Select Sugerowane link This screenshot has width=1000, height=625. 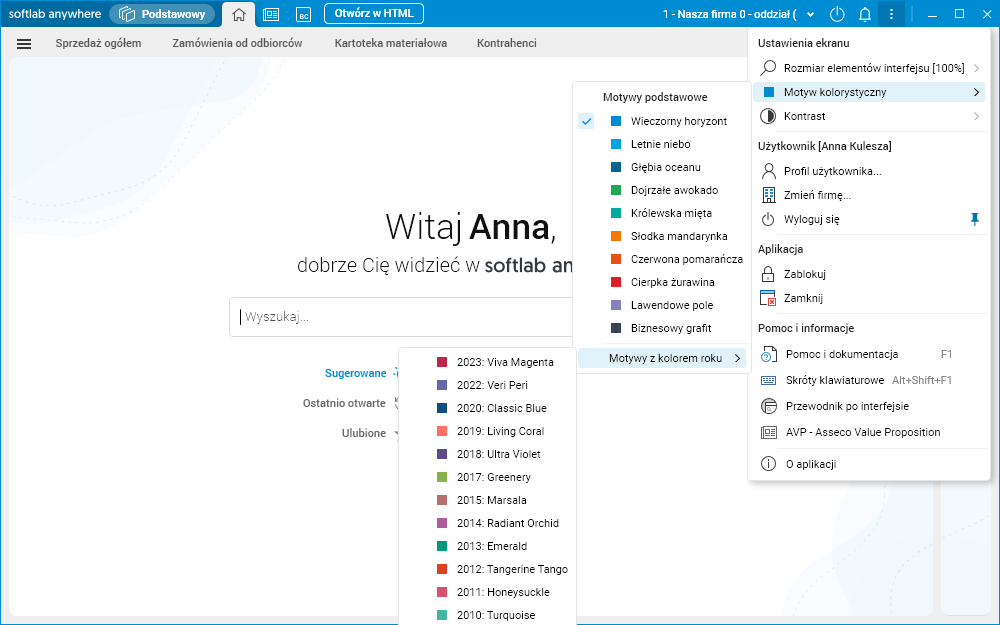click(355, 373)
